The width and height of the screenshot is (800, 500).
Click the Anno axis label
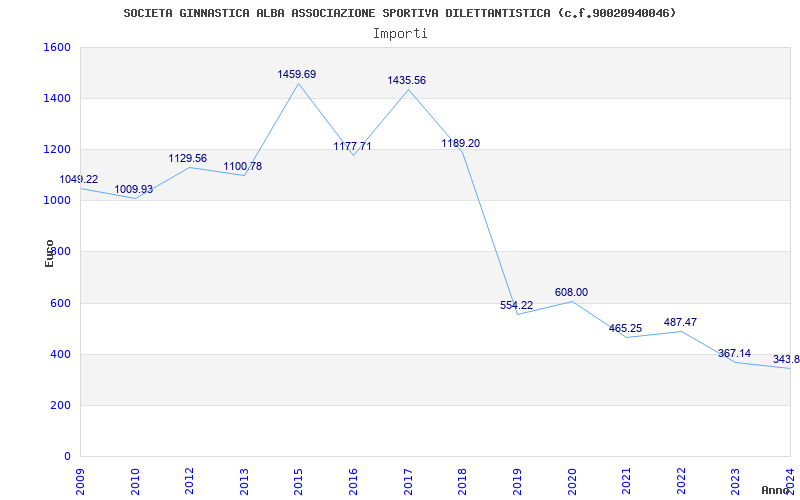(x=775, y=490)
